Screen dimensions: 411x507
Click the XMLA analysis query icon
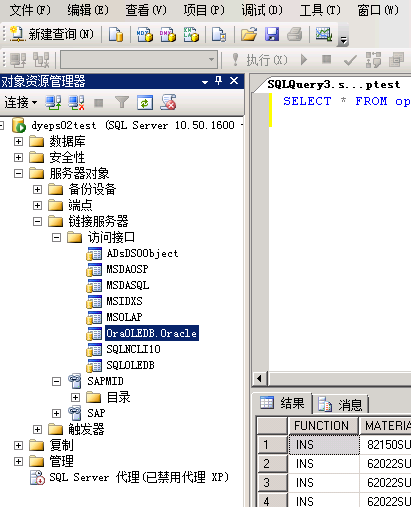pyautogui.click(x=191, y=34)
